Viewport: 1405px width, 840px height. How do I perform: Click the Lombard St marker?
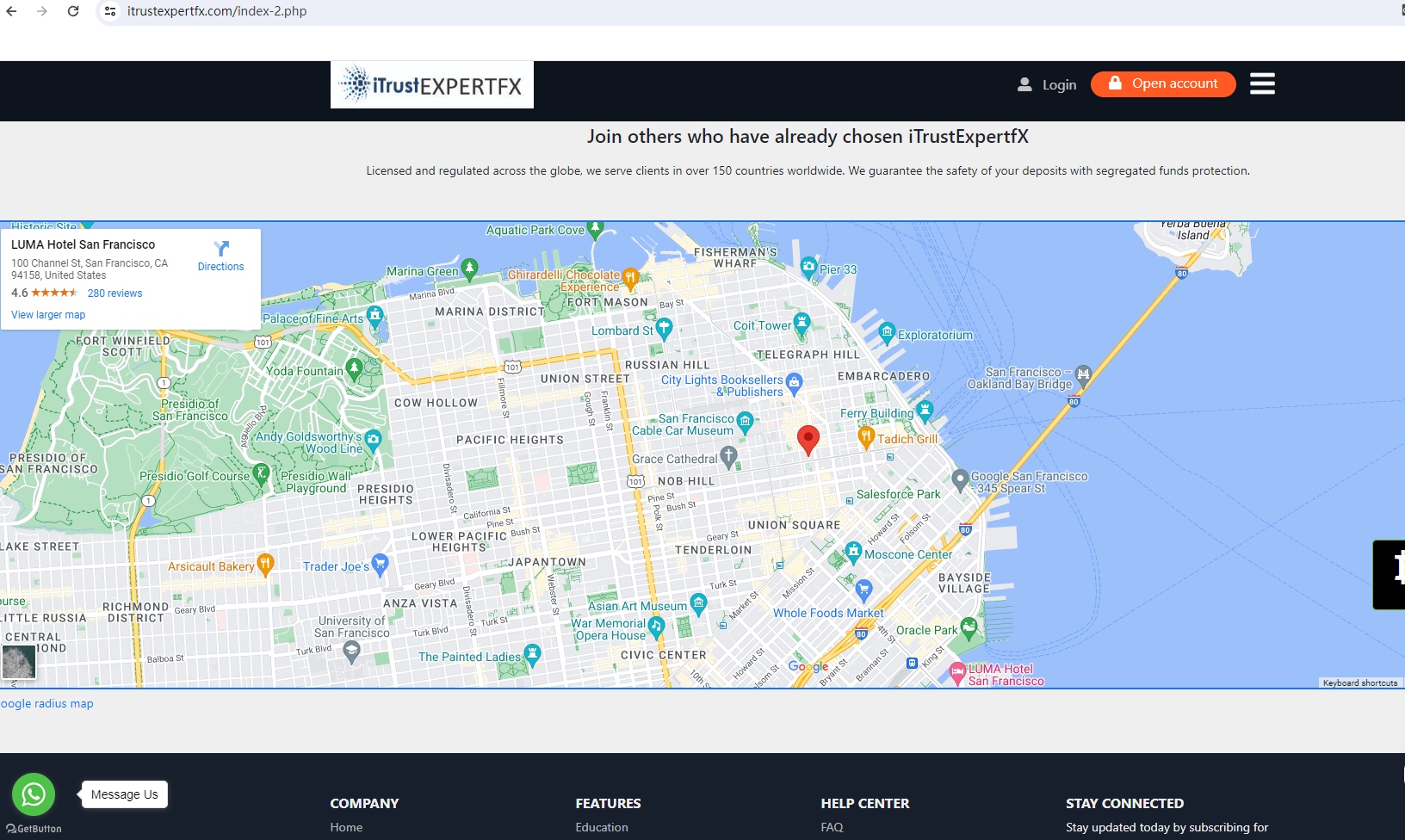tap(664, 328)
